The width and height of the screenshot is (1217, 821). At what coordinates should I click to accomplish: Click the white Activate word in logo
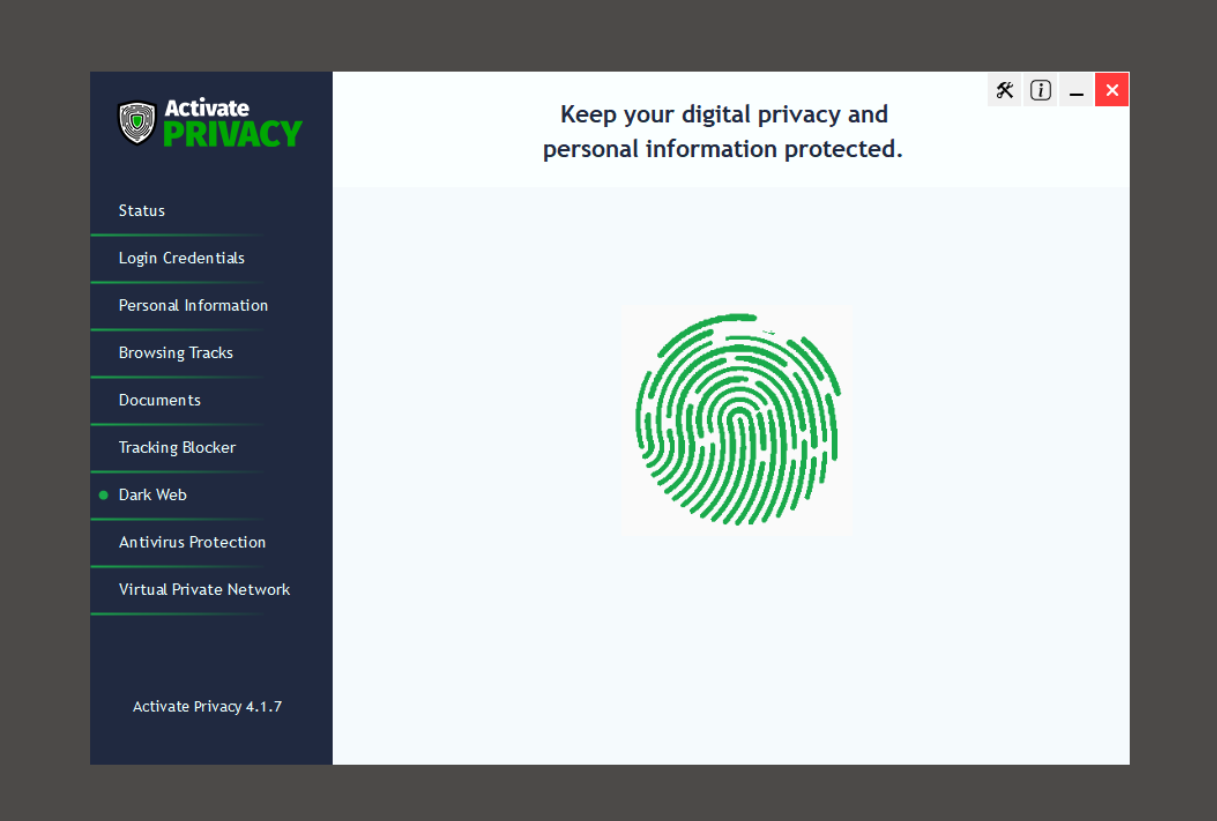(x=207, y=108)
